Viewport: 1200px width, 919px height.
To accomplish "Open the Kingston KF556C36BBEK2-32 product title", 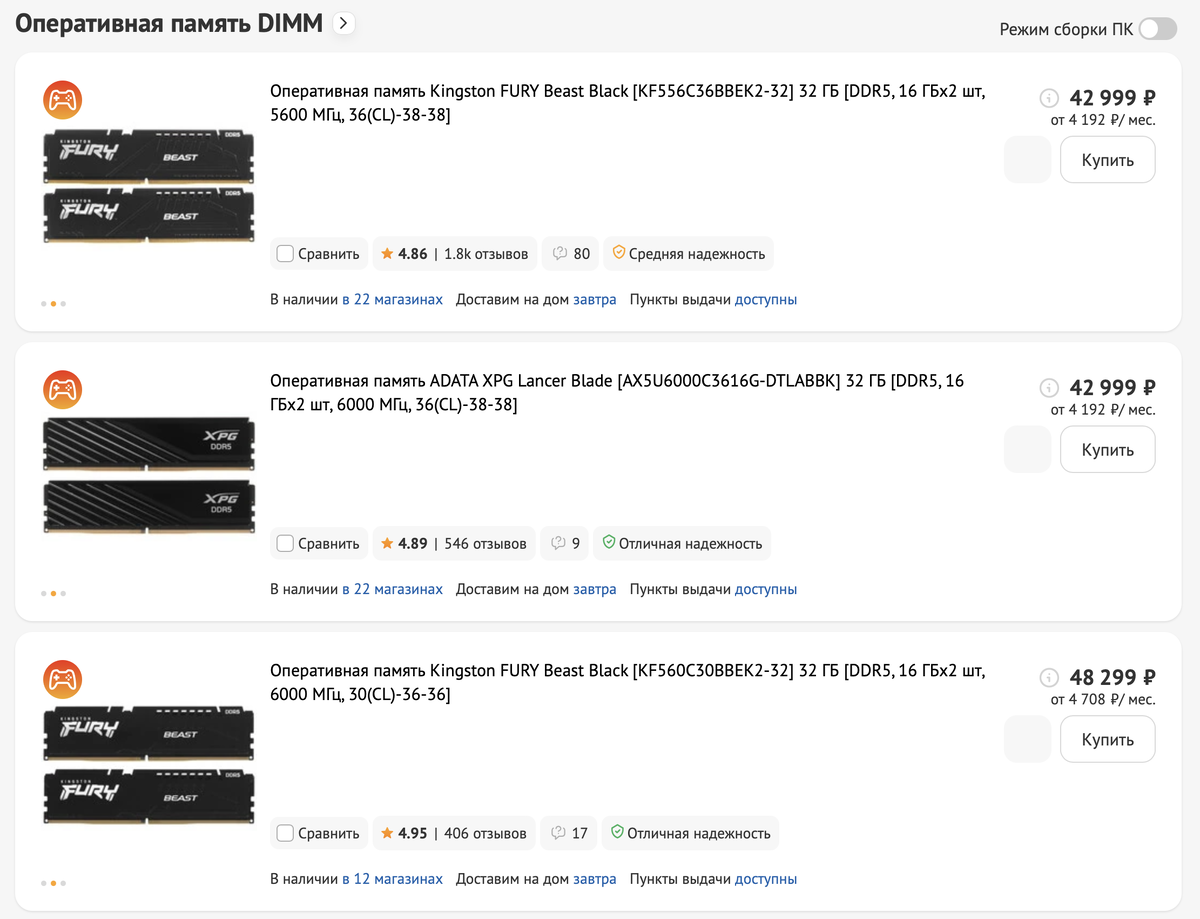I will pyautogui.click(x=628, y=103).
